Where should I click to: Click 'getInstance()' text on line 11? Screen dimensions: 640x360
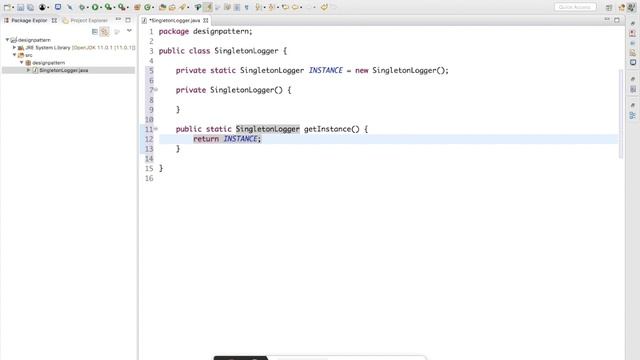click(331, 129)
